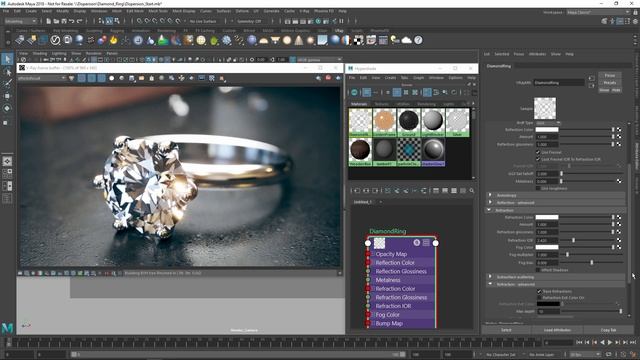Click the V-Ray sun and sky shelf icon
This screenshot has width=640, height=360.
[395, 40]
